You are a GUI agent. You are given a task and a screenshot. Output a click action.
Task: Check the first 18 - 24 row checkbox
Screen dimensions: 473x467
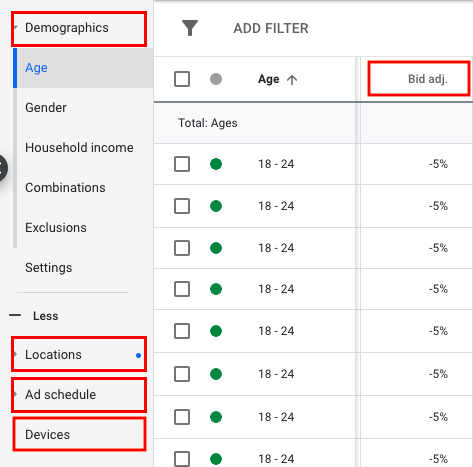pos(182,164)
